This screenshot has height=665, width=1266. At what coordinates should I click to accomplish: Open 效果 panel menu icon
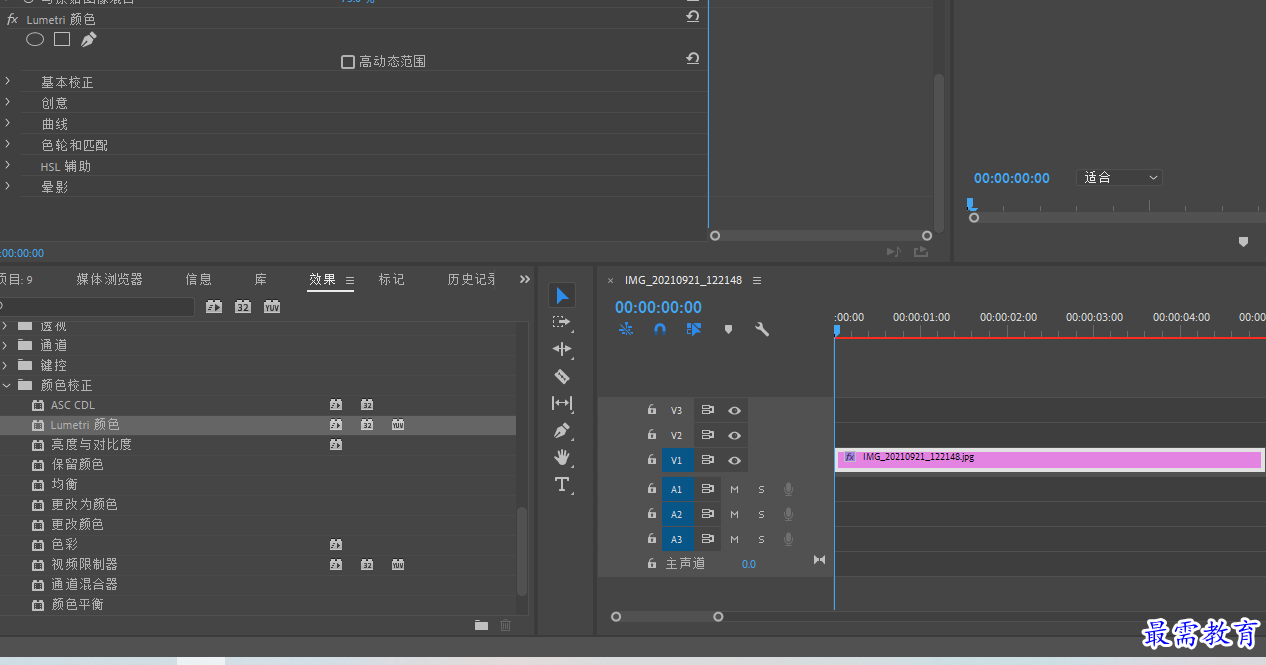coord(350,281)
